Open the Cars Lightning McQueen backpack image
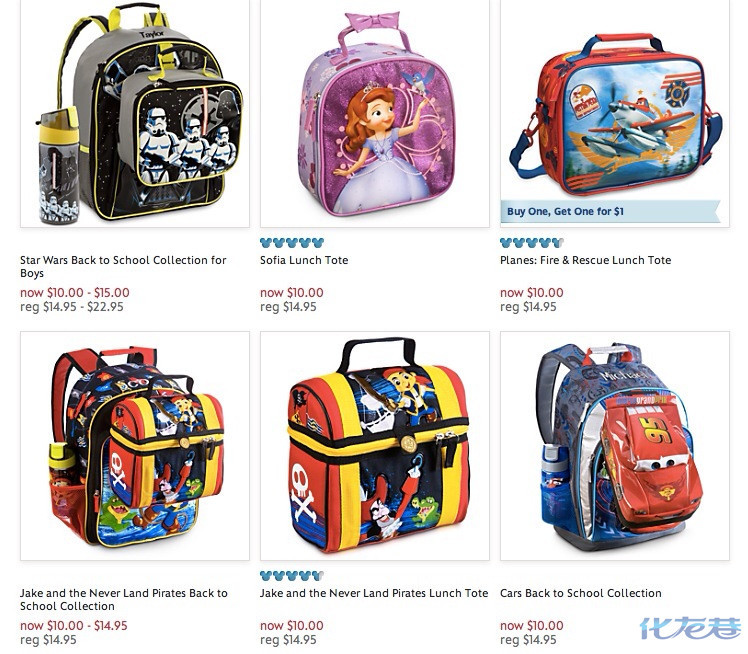Image resolution: width=748 pixels, height=654 pixels. pyautogui.click(x=615, y=446)
